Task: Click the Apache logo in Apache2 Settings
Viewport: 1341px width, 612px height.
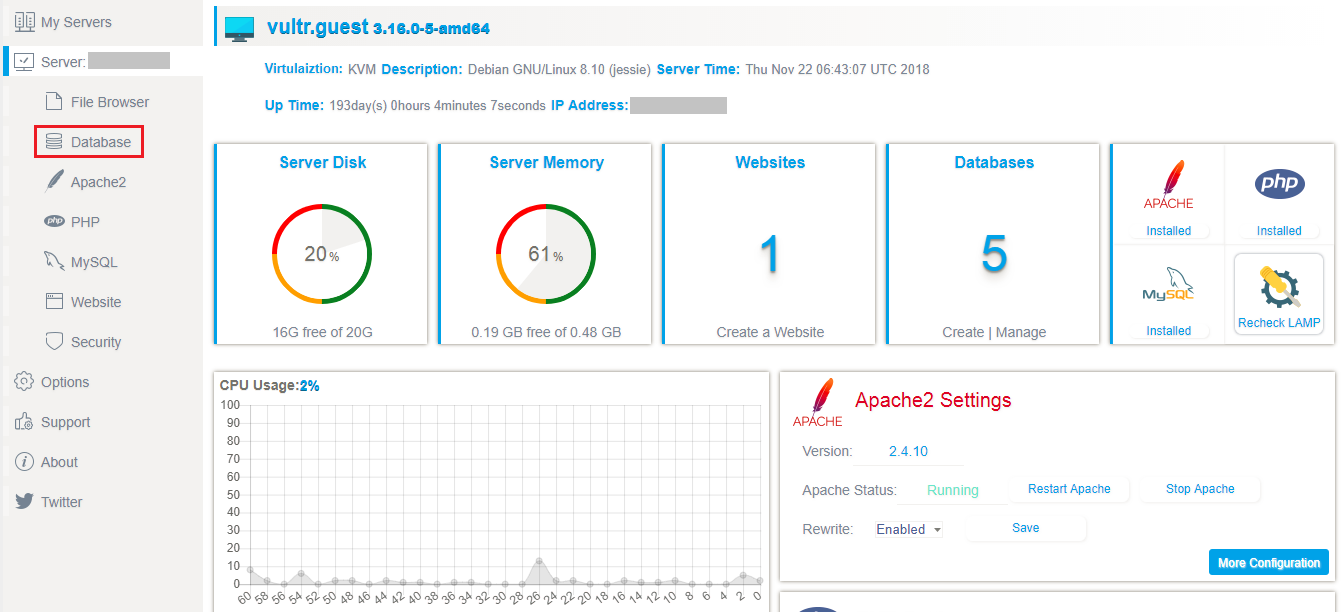Action: click(817, 402)
